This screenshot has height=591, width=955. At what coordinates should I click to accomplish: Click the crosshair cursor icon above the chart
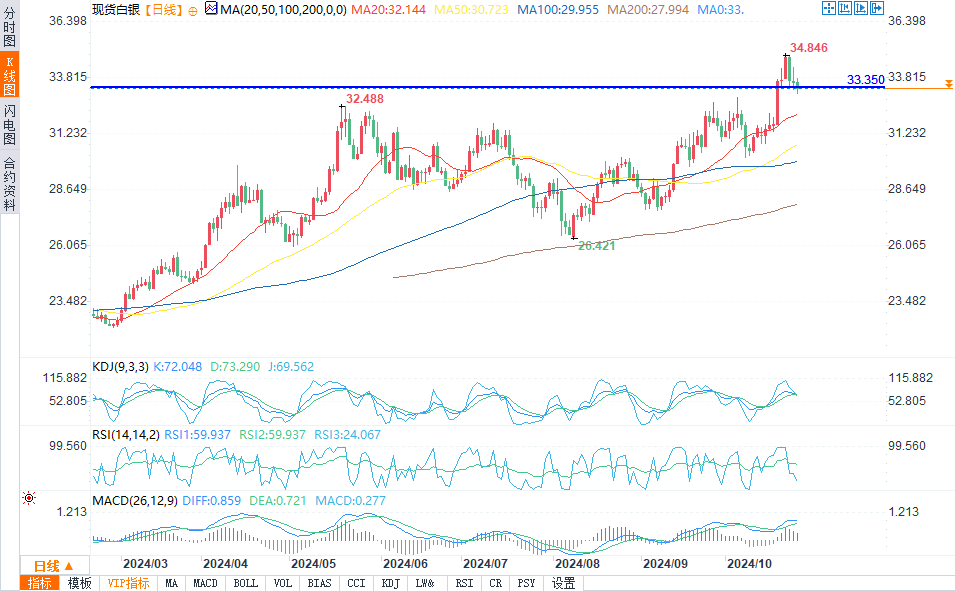[x=829, y=8]
